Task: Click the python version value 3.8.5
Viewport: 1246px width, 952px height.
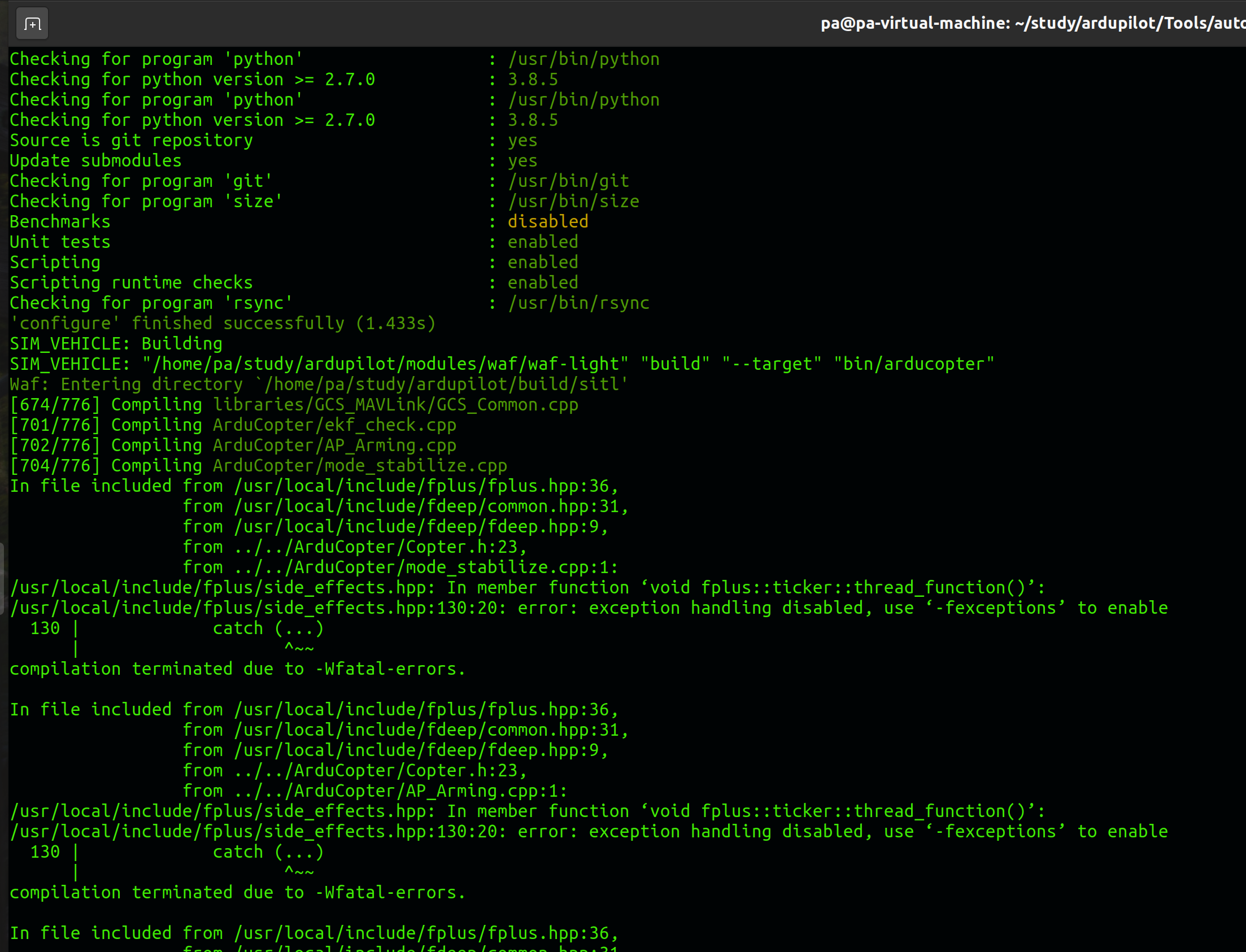Action: point(531,79)
